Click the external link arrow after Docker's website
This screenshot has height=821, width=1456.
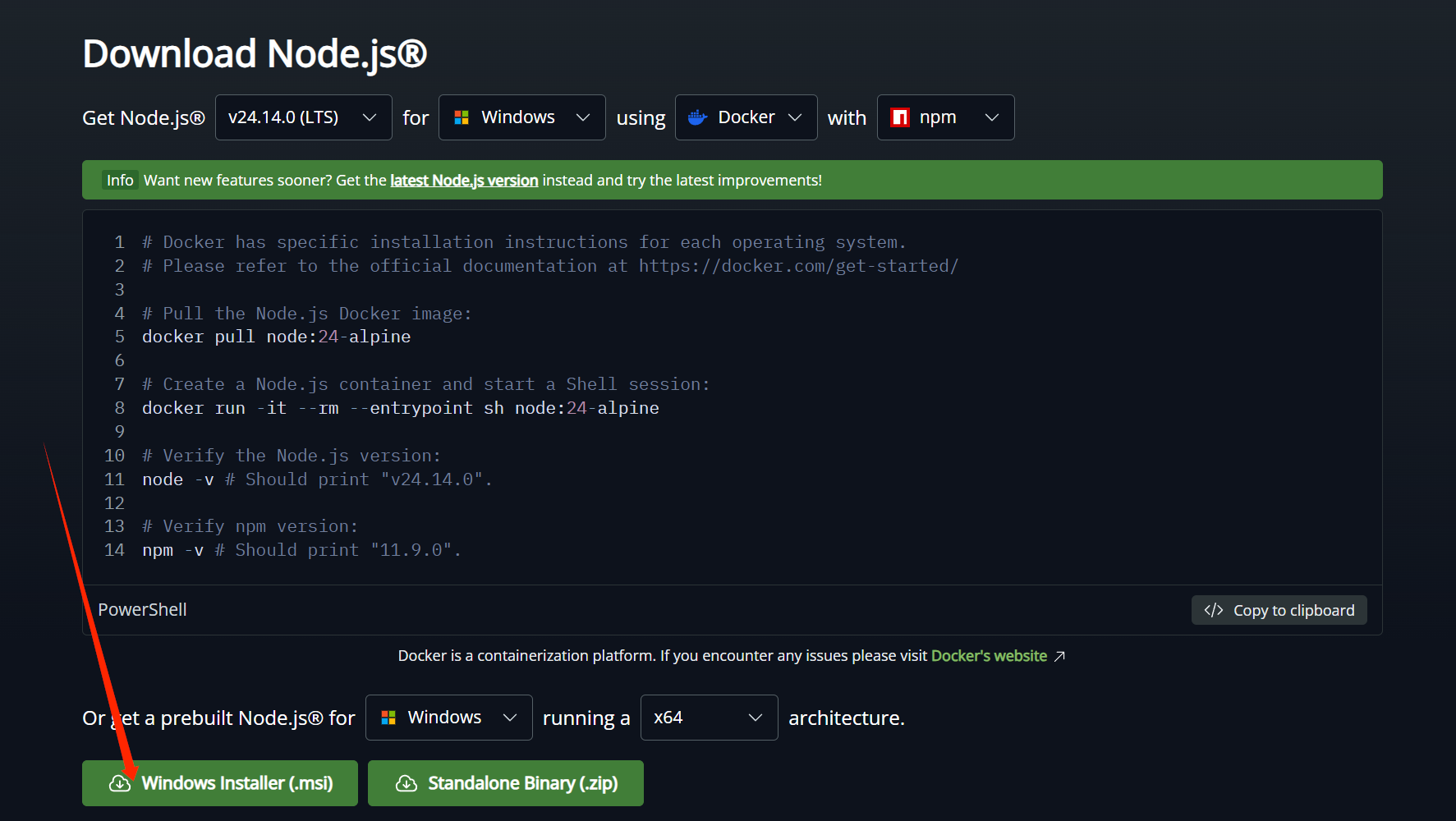tap(1059, 656)
